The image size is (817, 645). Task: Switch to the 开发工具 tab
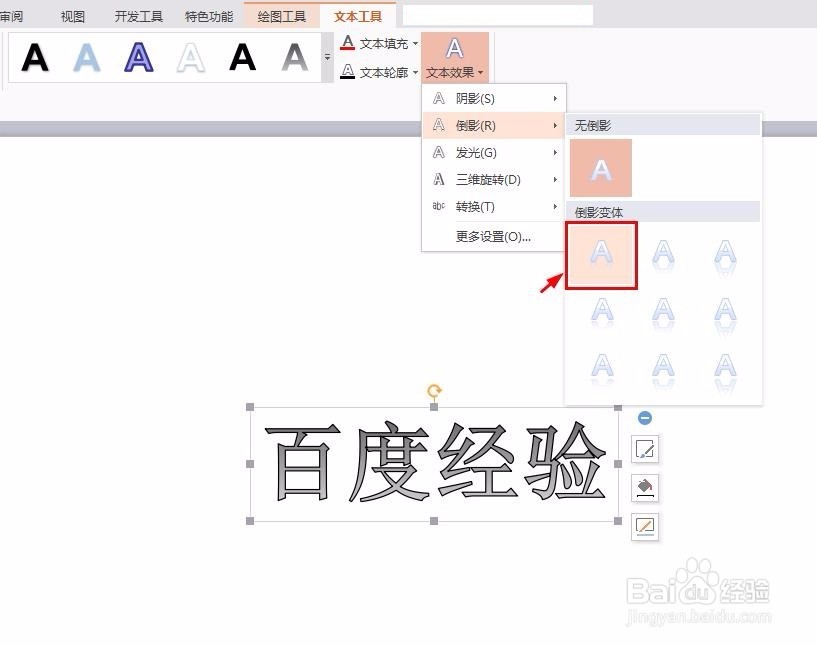pos(139,17)
